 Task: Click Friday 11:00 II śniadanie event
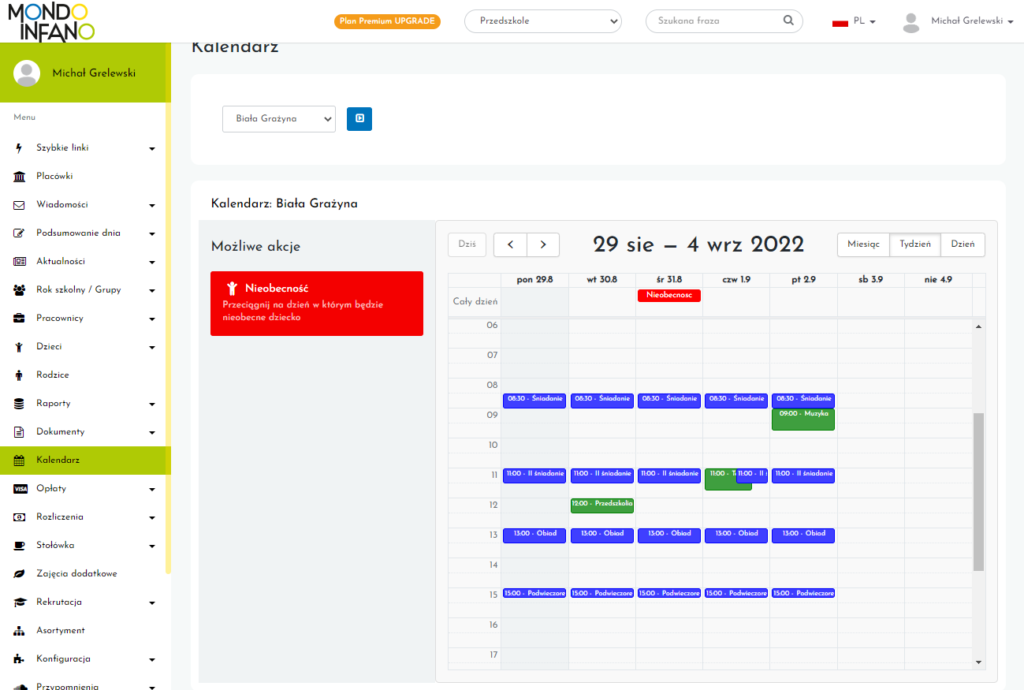click(803, 475)
